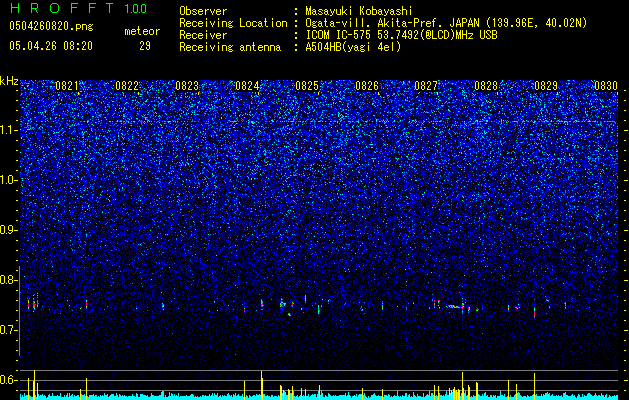
Task: Click the 0827 time marker
Action: coord(426,86)
